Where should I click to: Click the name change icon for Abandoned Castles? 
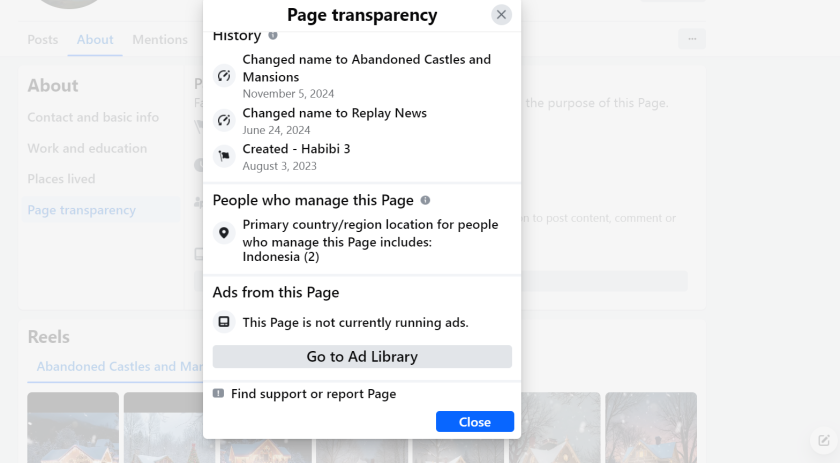pyautogui.click(x=224, y=76)
